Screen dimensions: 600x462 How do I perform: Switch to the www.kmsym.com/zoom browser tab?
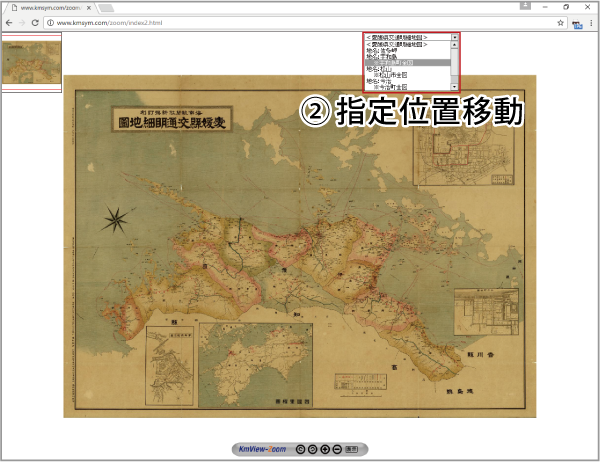50,7
